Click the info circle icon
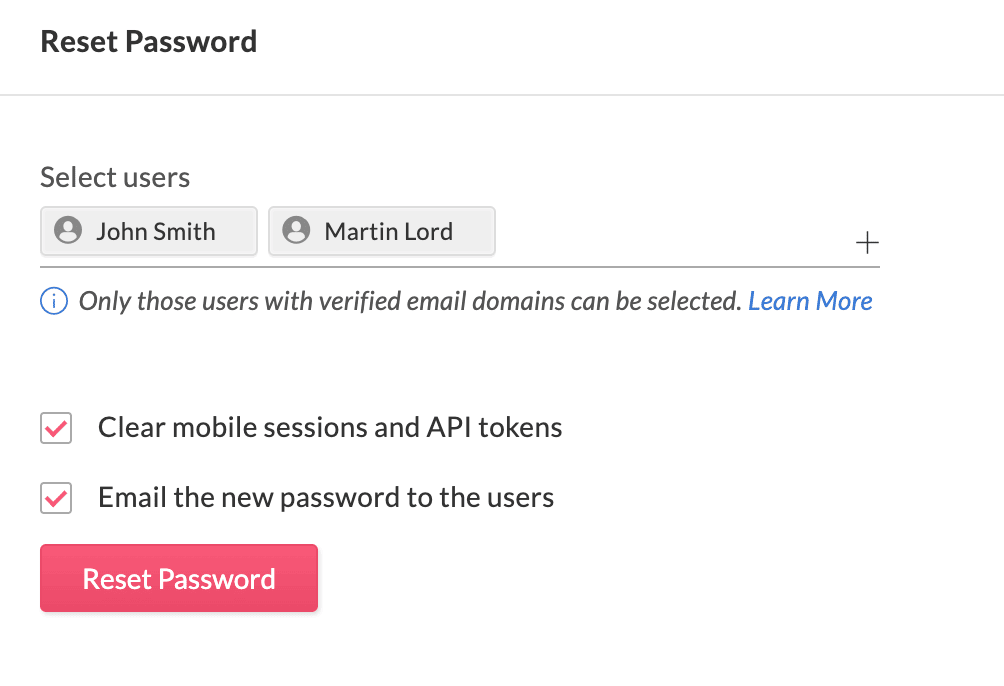This screenshot has height=686, width=1004. 54,301
